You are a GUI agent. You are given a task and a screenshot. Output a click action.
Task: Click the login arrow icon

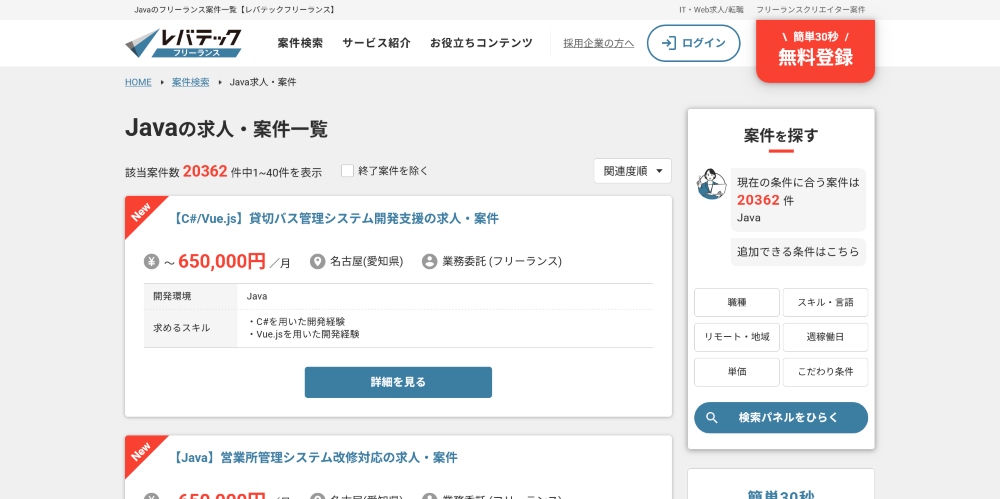click(x=668, y=43)
